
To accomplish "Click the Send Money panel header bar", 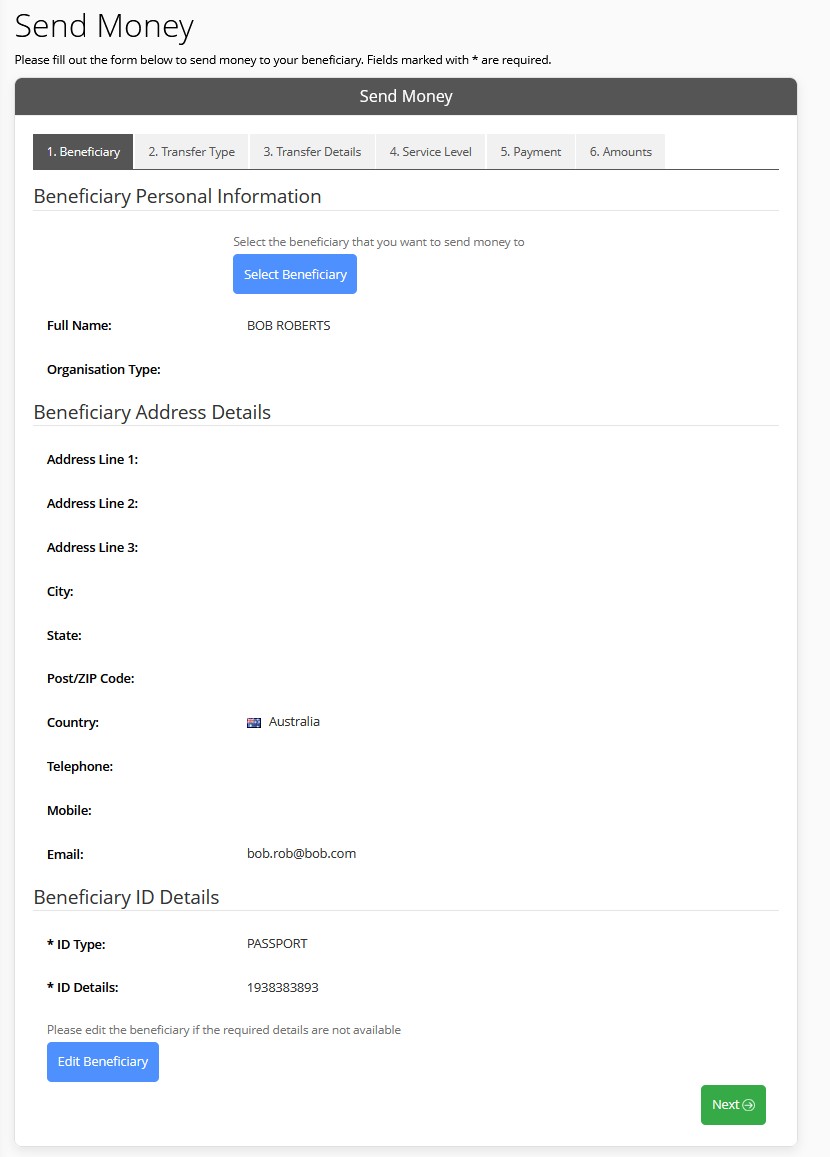I will point(406,96).
